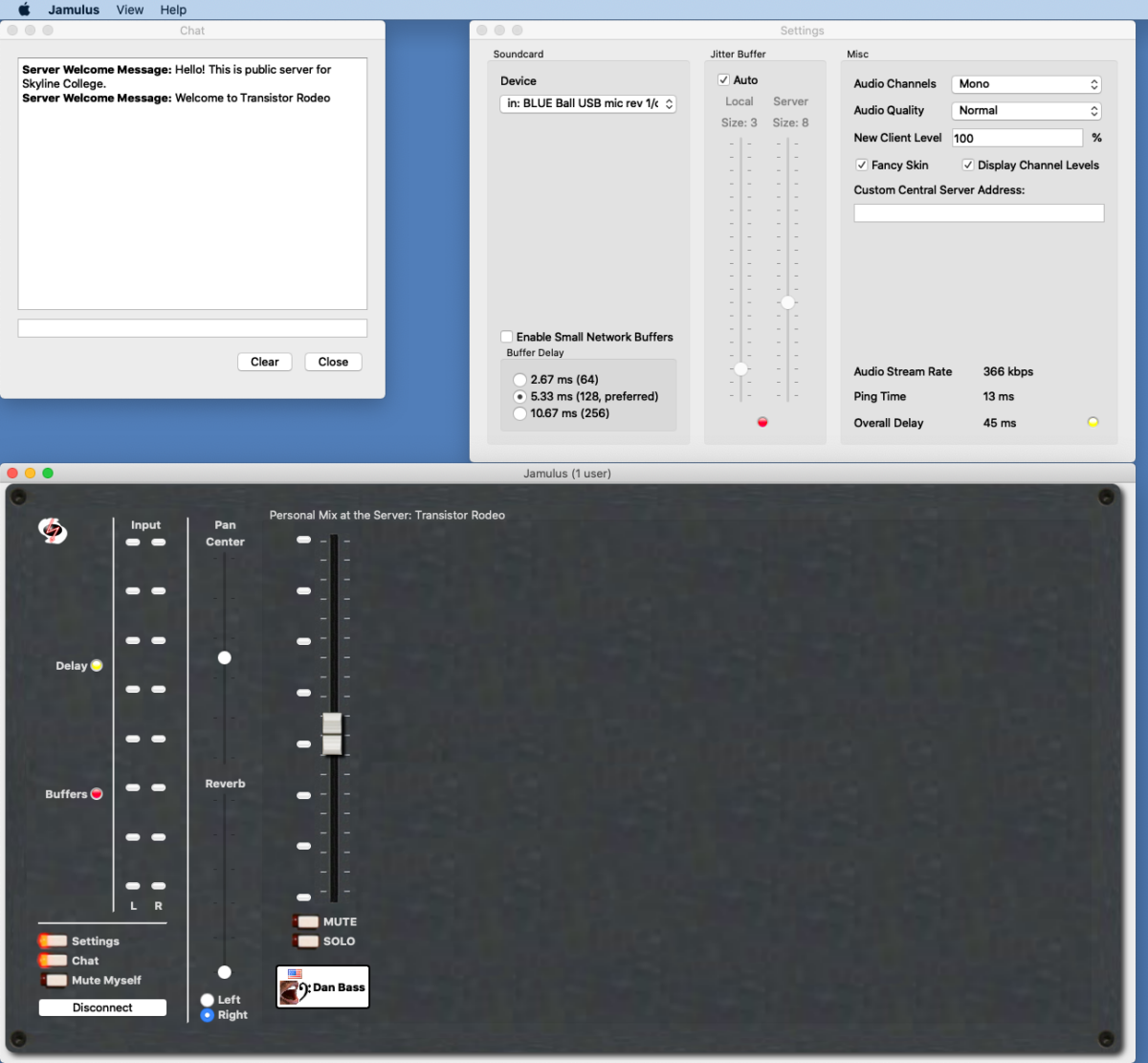Screen dimensions: 1148x1063
Task: Select the 10.67 ms (256) buffer delay
Action: [x=519, y=413]
